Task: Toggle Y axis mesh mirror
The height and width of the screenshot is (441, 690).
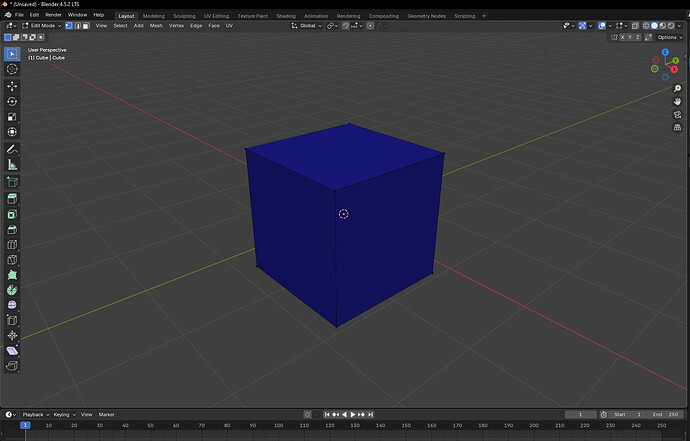Action: [630, 37]
